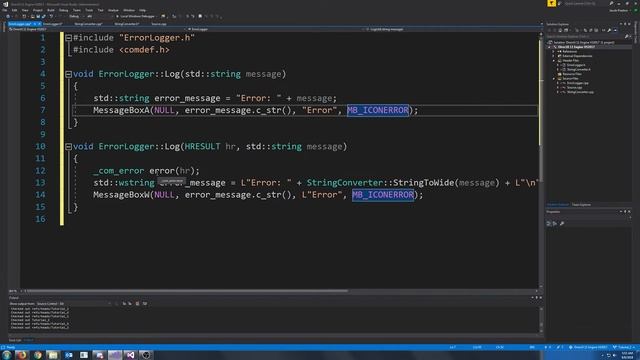Open the Error List tab at bottom

15,340
